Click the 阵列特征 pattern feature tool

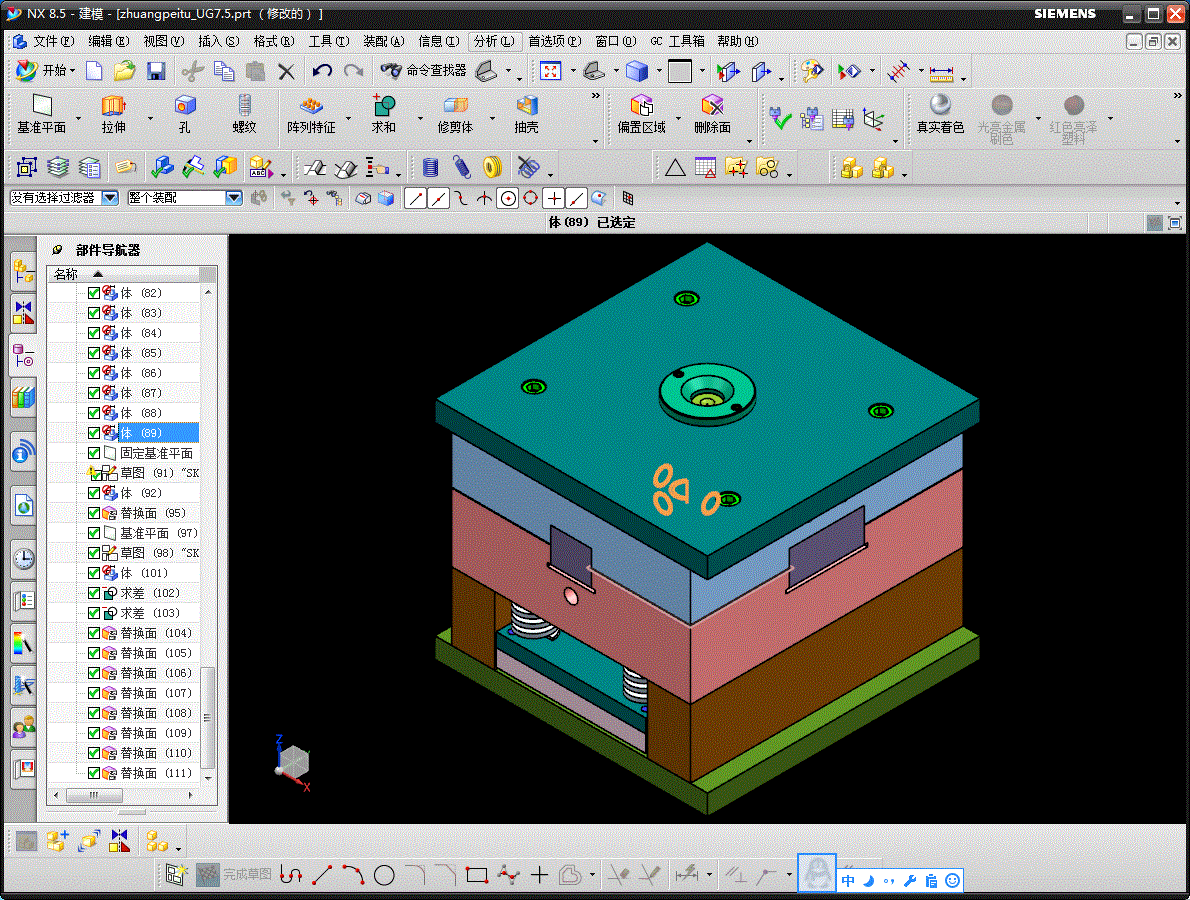tap(311, 114)
